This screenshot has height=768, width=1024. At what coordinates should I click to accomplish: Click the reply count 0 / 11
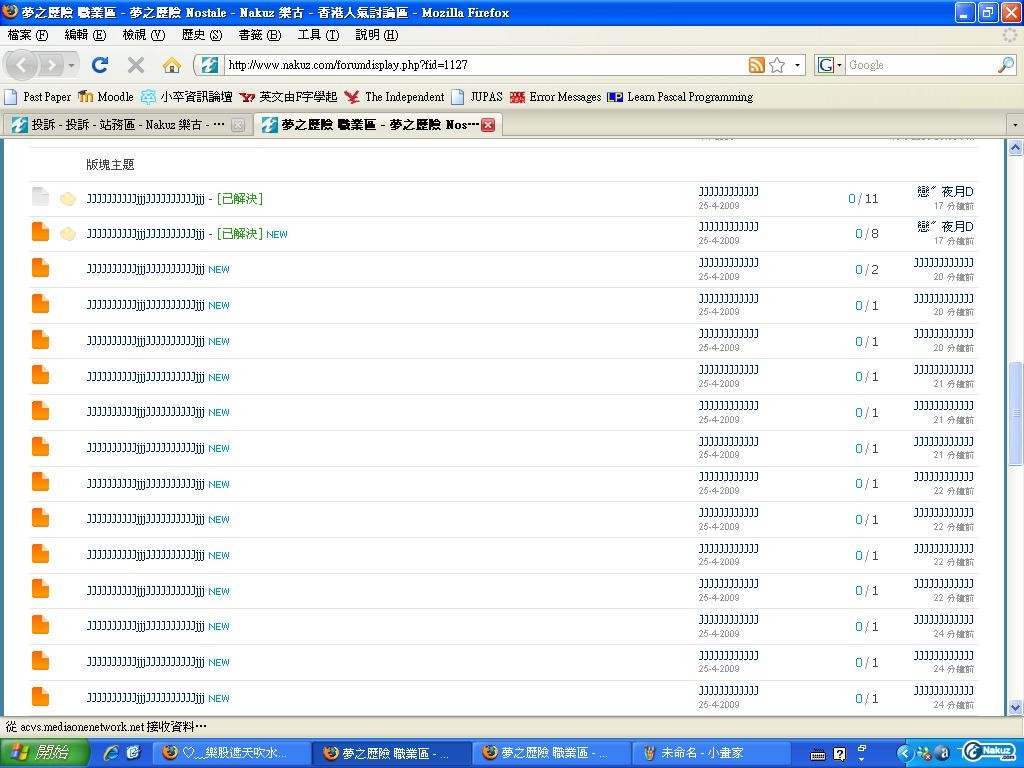pos(863,199)
